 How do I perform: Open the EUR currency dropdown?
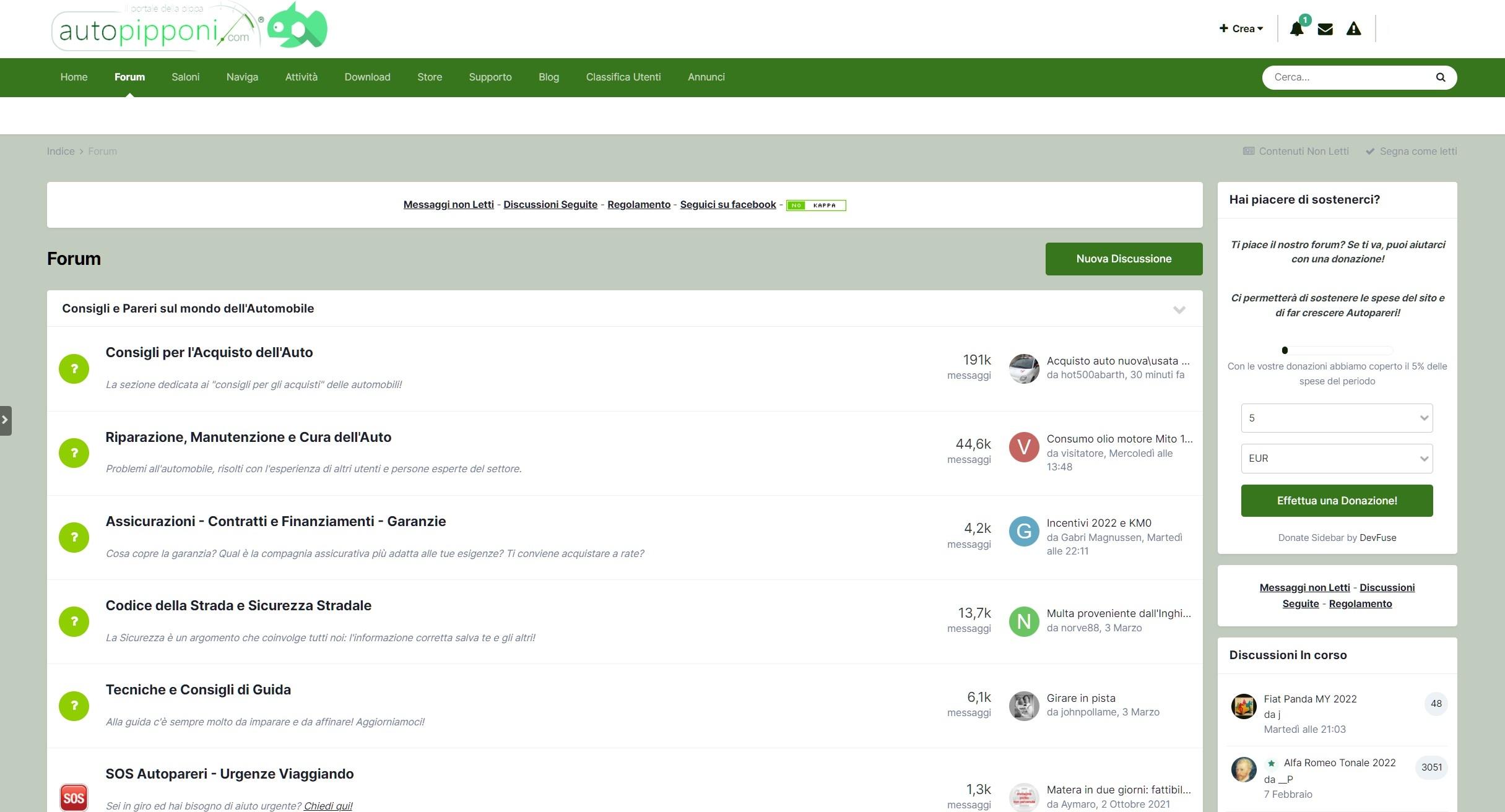(x=1337, y=459)
